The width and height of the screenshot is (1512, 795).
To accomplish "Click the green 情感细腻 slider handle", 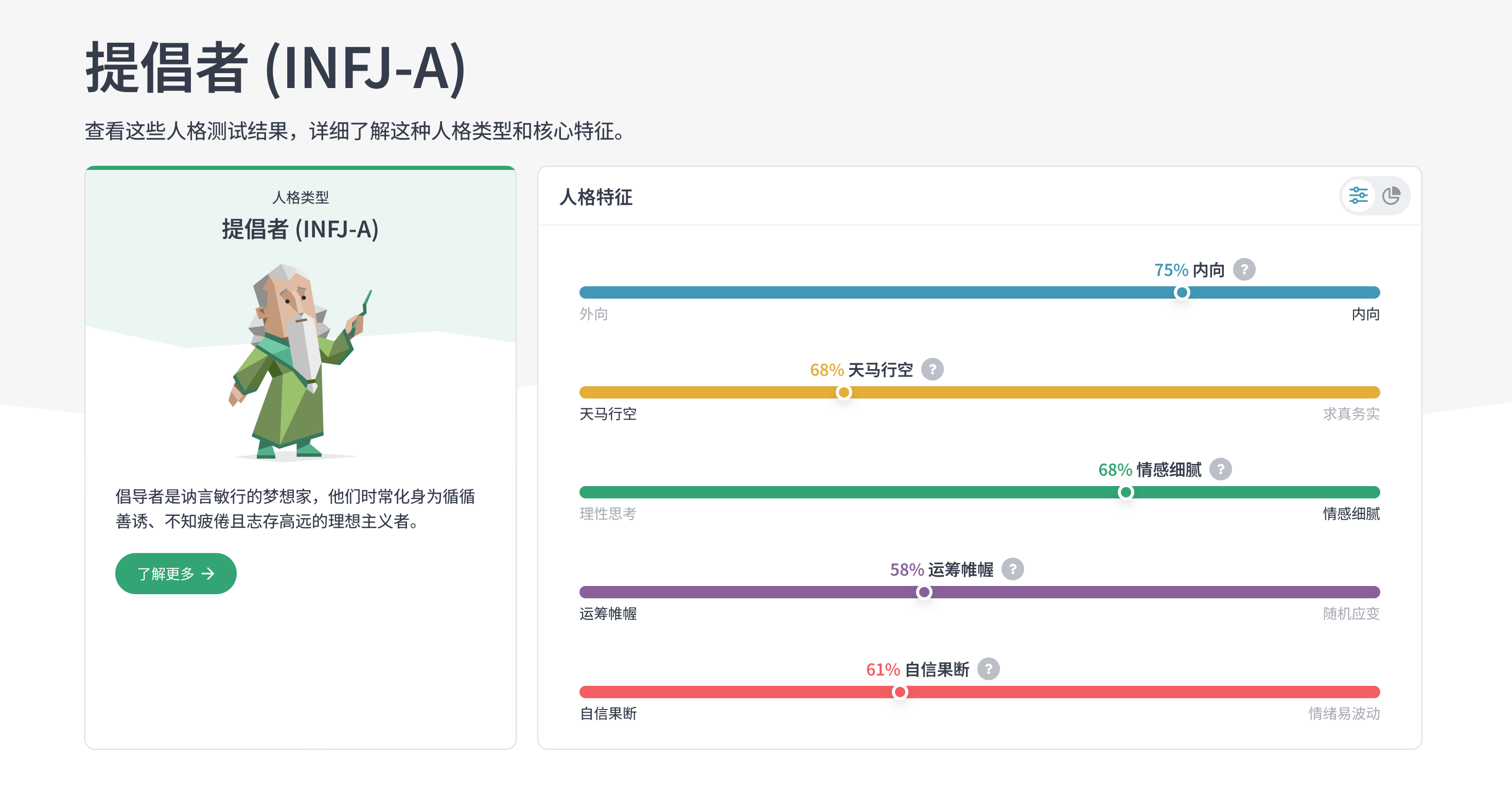I will point(1125,492).
